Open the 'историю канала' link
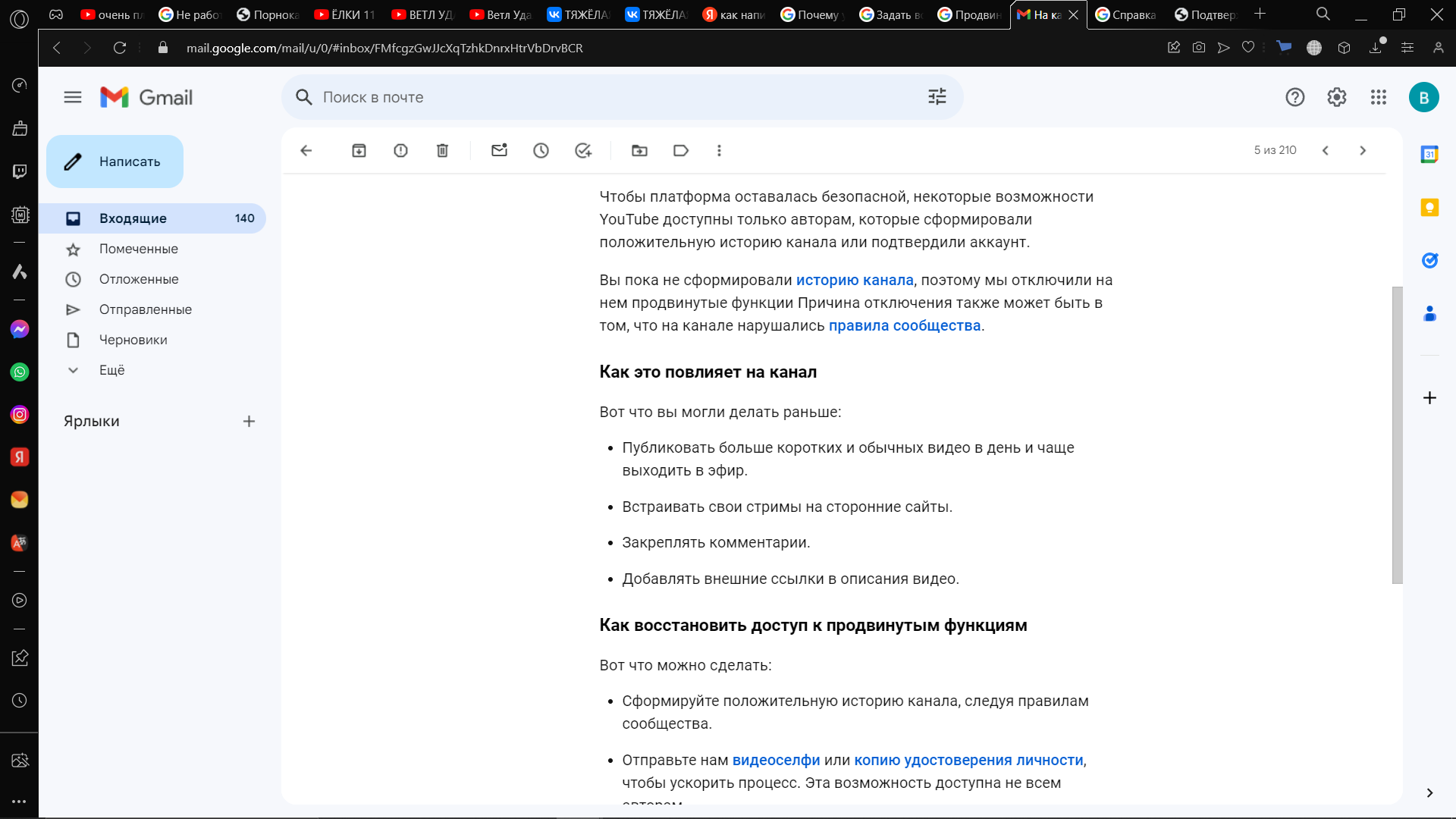Viewport: 1456px width, 819px height. 855,280
